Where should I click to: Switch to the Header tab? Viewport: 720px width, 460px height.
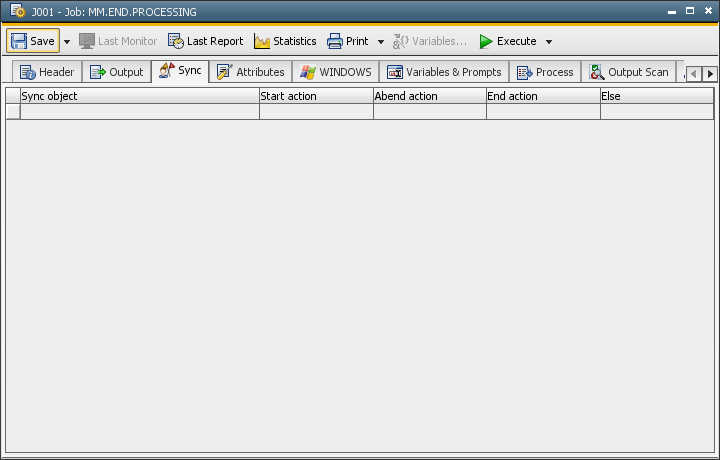click(x=47, y=72)
